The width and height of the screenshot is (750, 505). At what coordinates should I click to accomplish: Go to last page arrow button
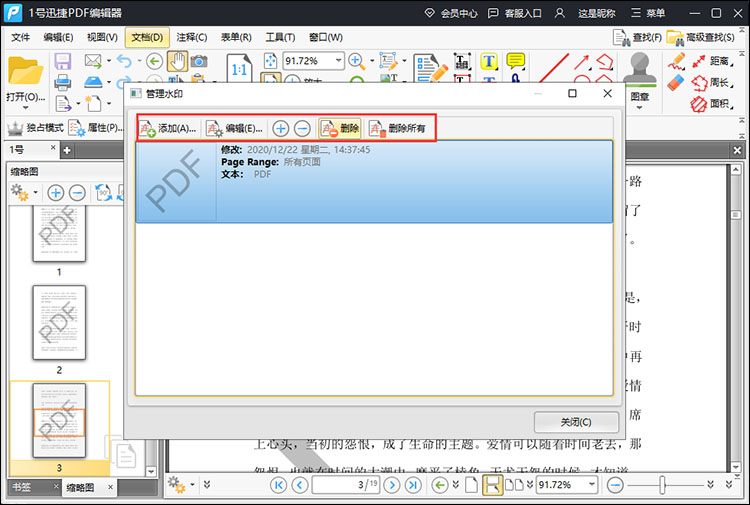412,485
